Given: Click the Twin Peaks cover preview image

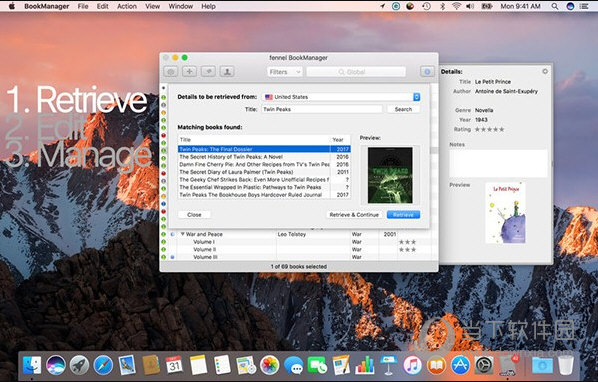Looking at the screenshot, I should click(390, 175).
